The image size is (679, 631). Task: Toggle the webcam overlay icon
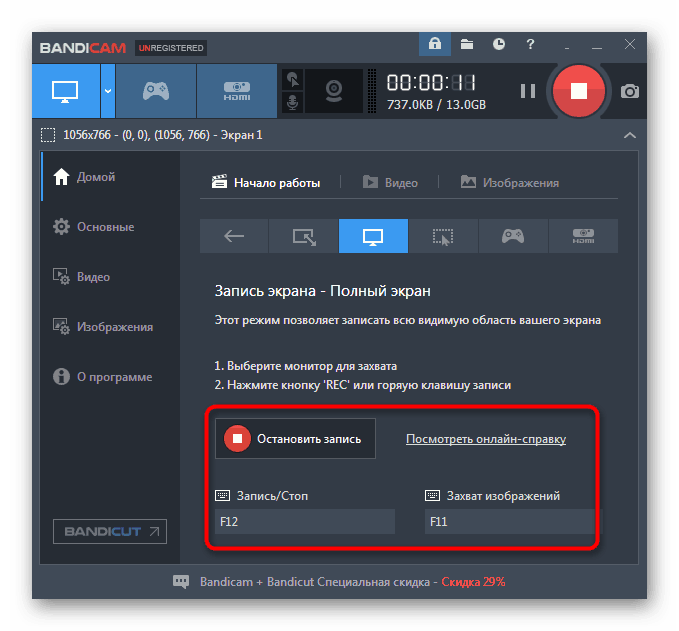(334, 91)
